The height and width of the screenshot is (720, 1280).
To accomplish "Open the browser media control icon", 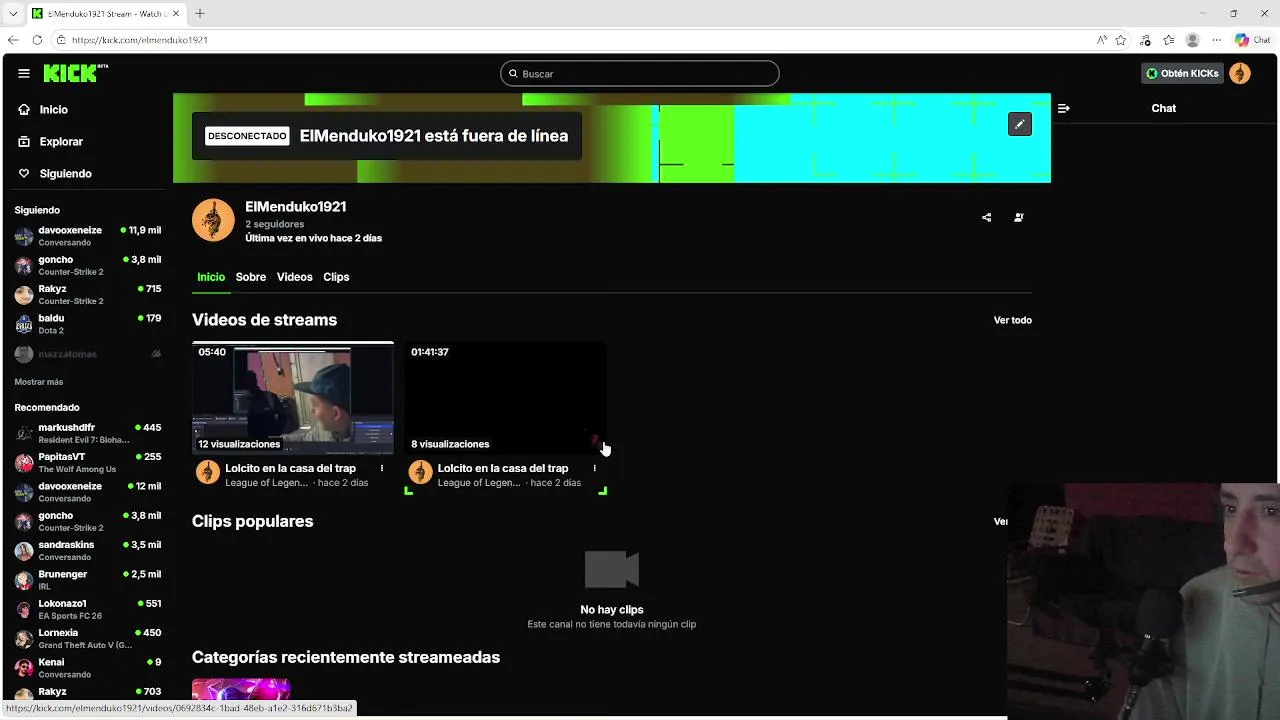I will point(1145,40).
